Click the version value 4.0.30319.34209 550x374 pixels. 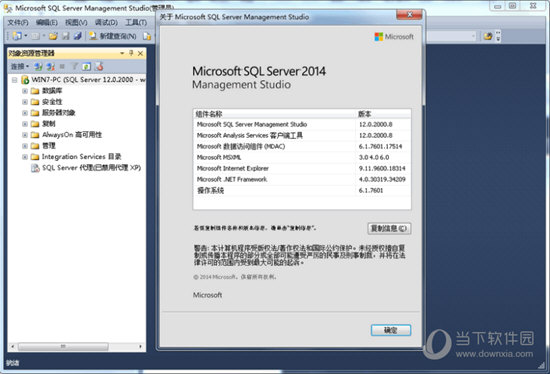(382, 179)
